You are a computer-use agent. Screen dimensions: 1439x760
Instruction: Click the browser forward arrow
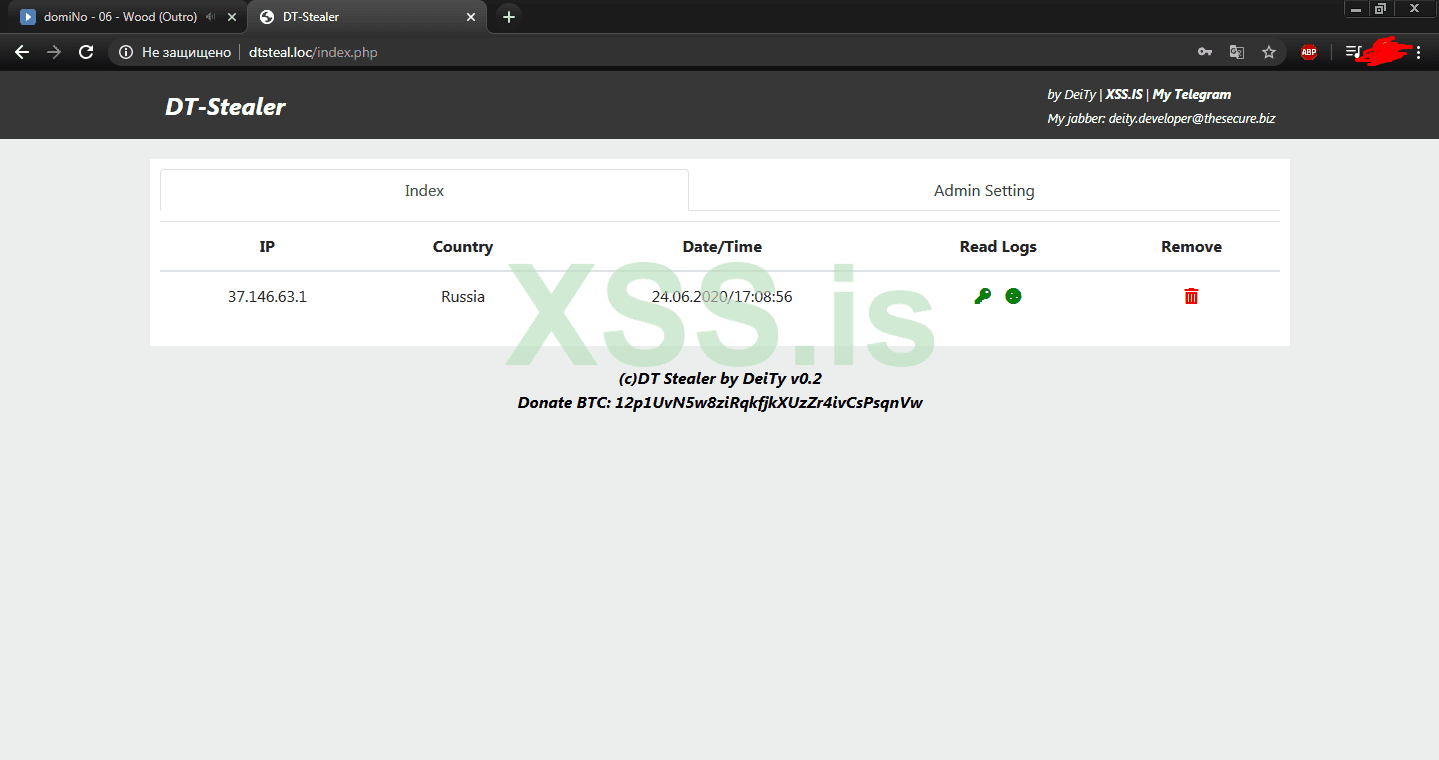coord(54,52)
